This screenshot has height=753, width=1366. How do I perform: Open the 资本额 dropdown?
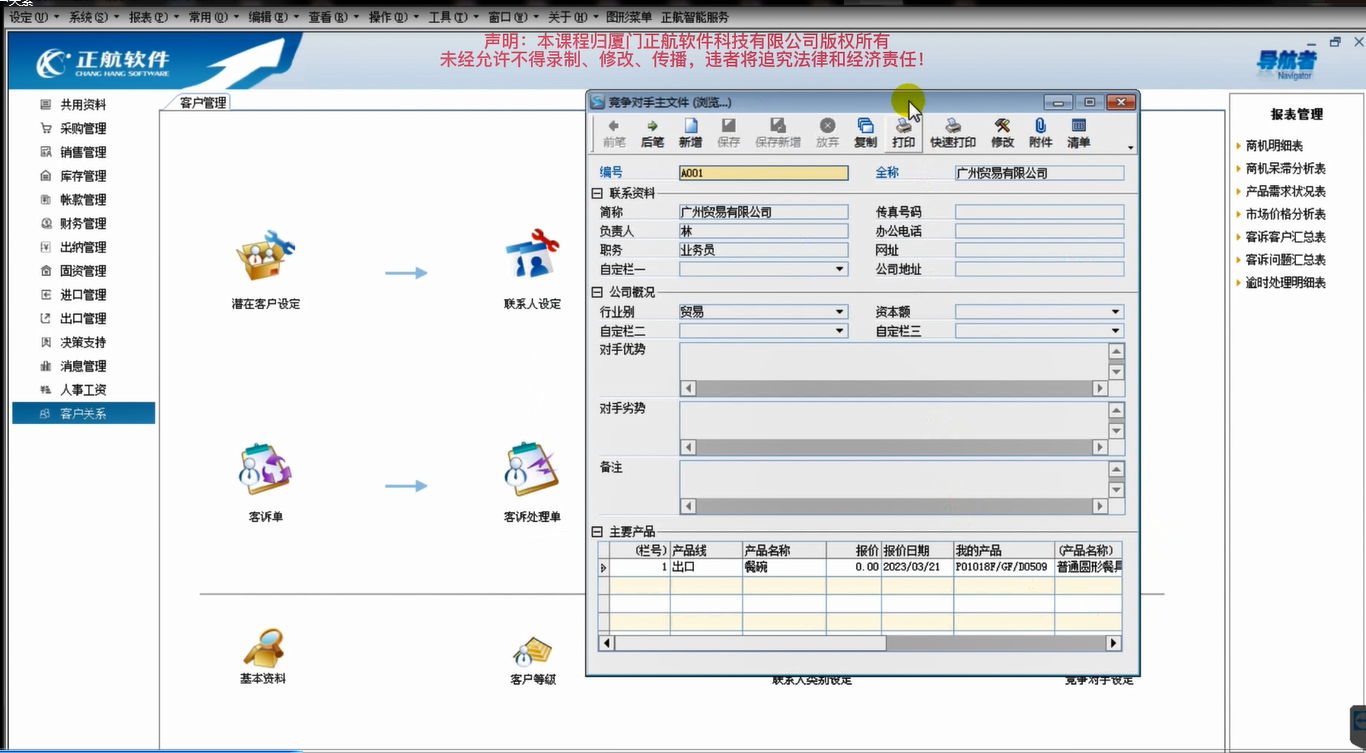tap(1116, 312)
